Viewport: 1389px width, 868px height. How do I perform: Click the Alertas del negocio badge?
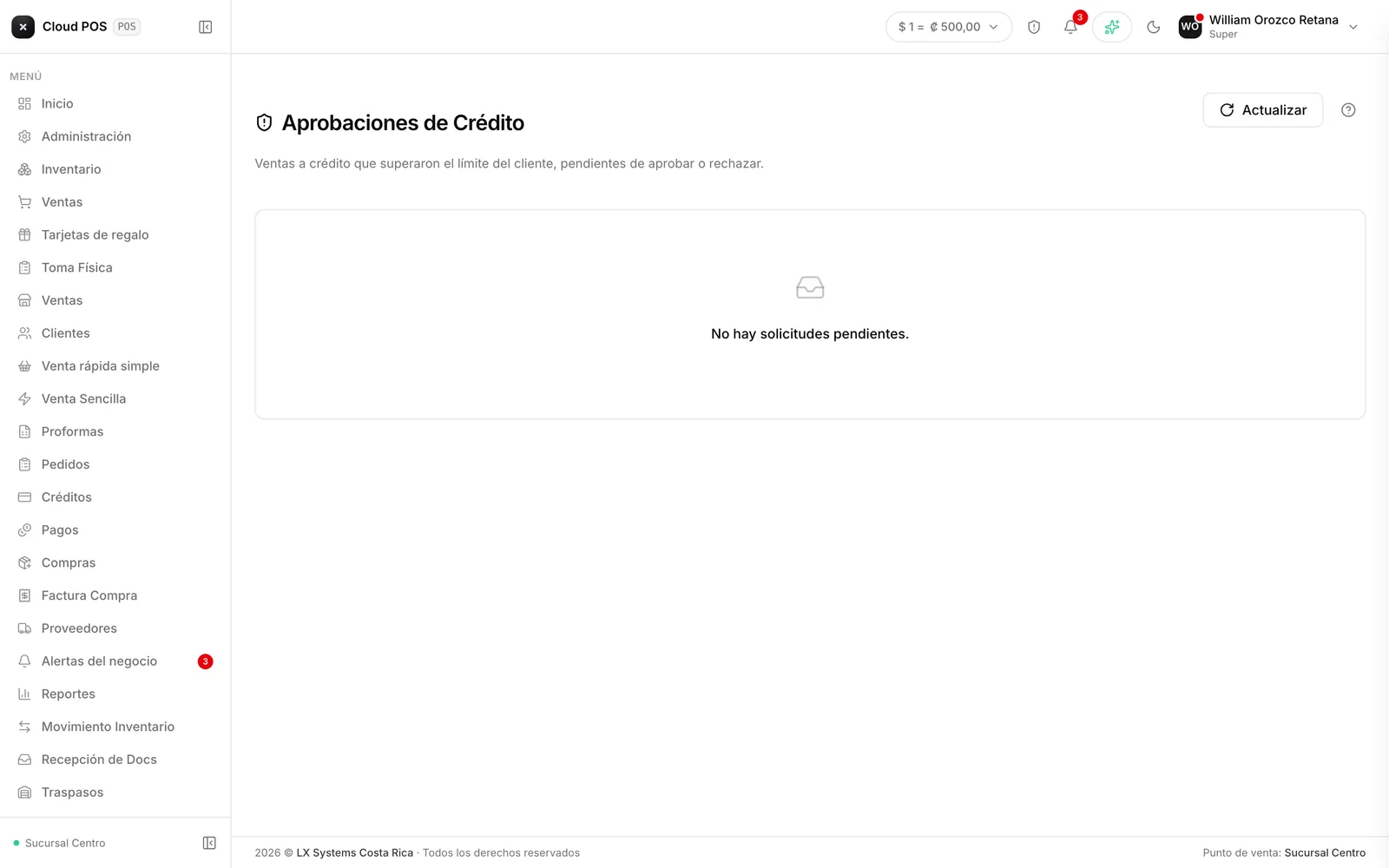click(x=205, y=661)
